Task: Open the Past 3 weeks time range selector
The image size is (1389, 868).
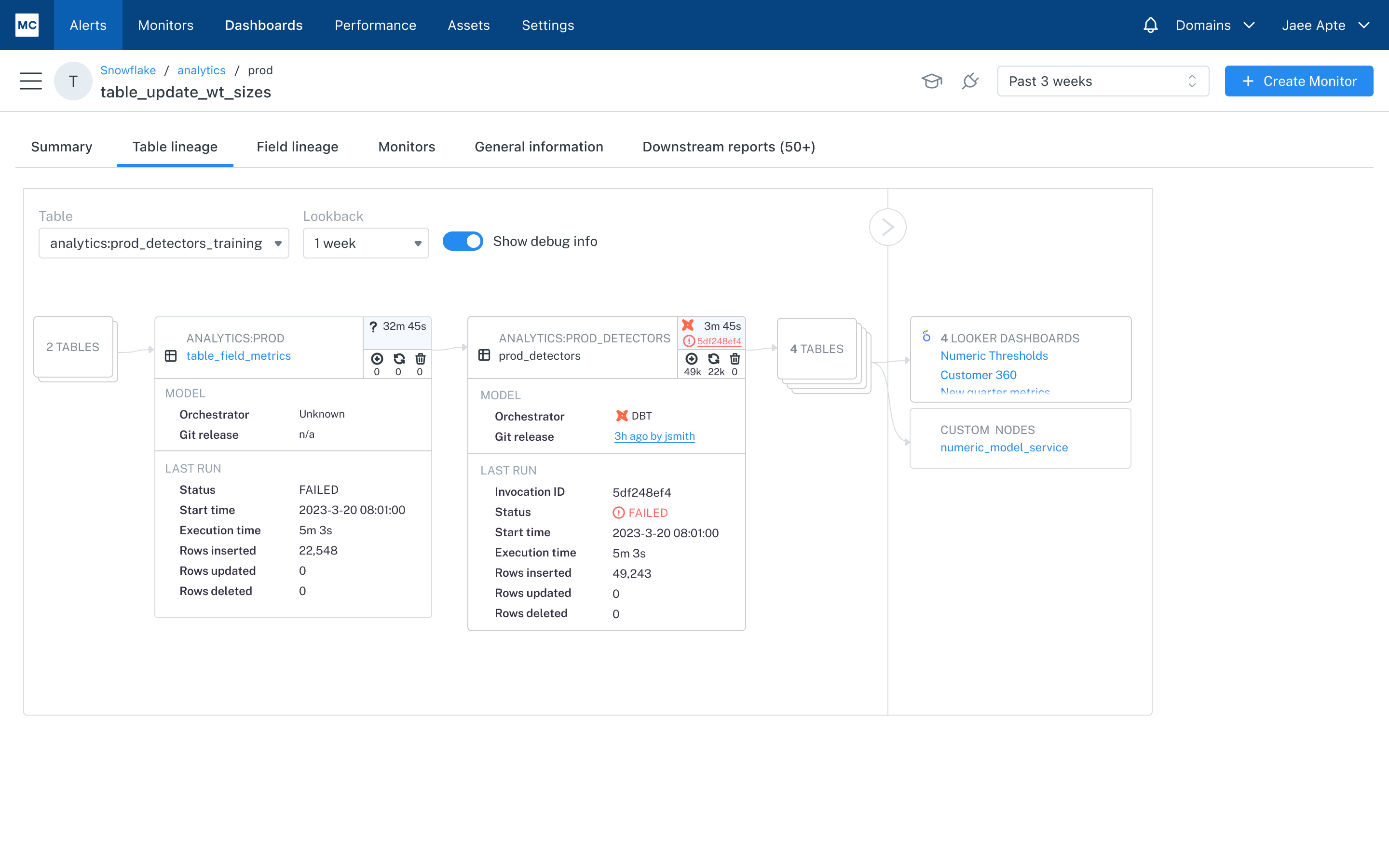Action: pos(1103,81)
